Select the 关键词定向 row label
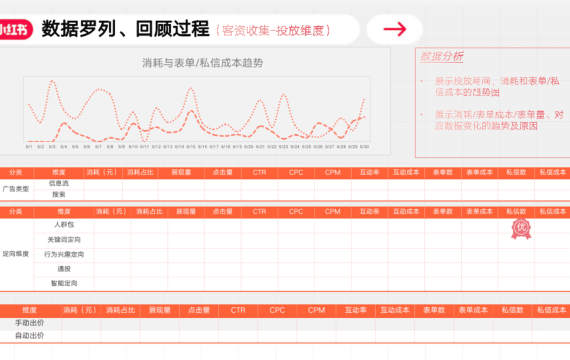 64,240
